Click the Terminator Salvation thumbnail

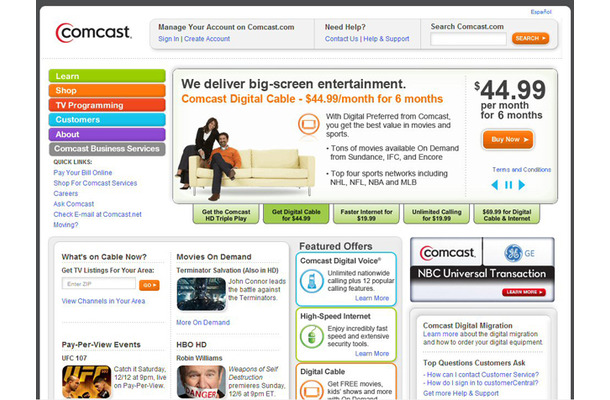(x=201, y=294)
